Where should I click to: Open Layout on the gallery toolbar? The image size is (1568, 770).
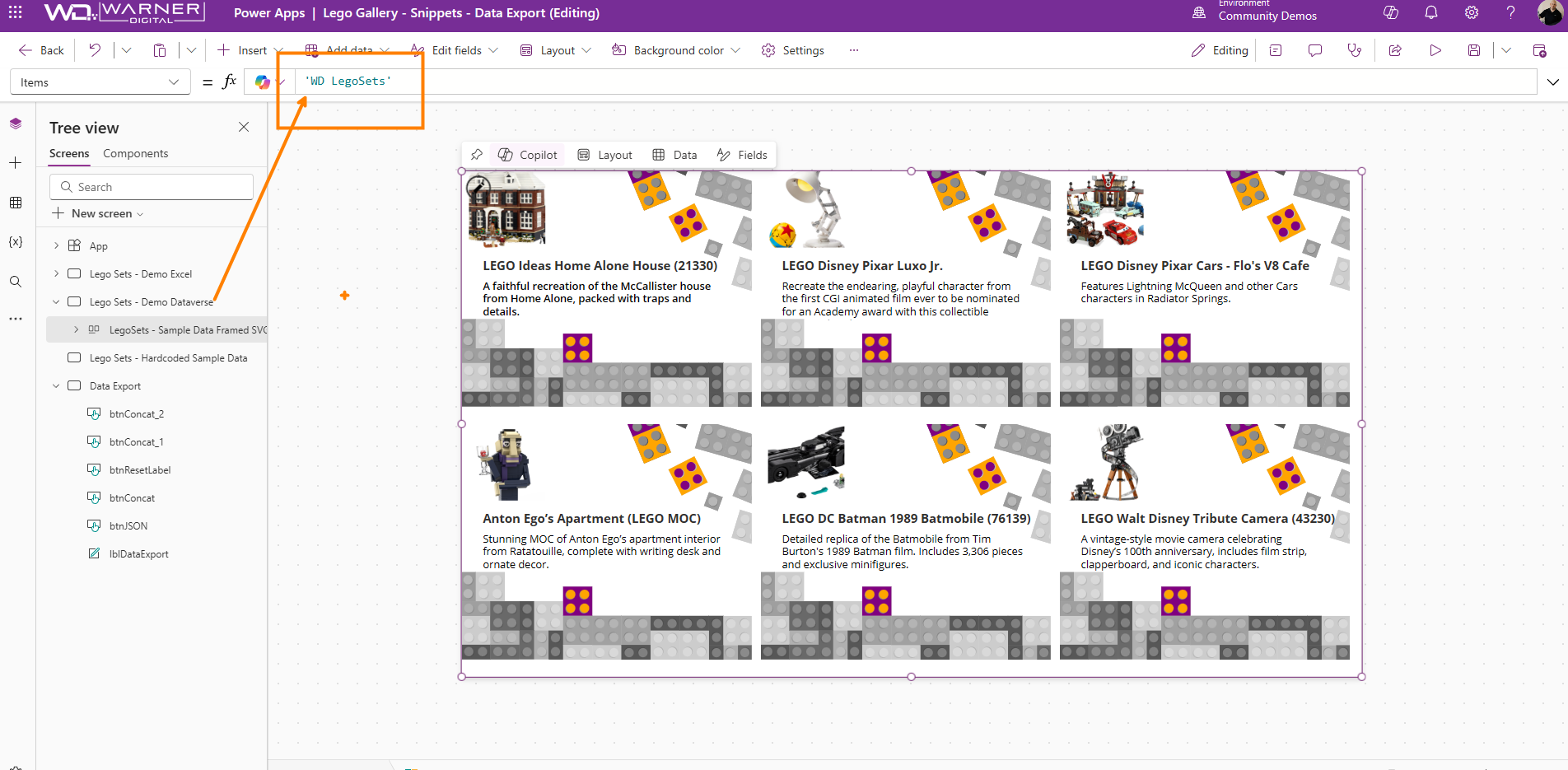(605, 155)
